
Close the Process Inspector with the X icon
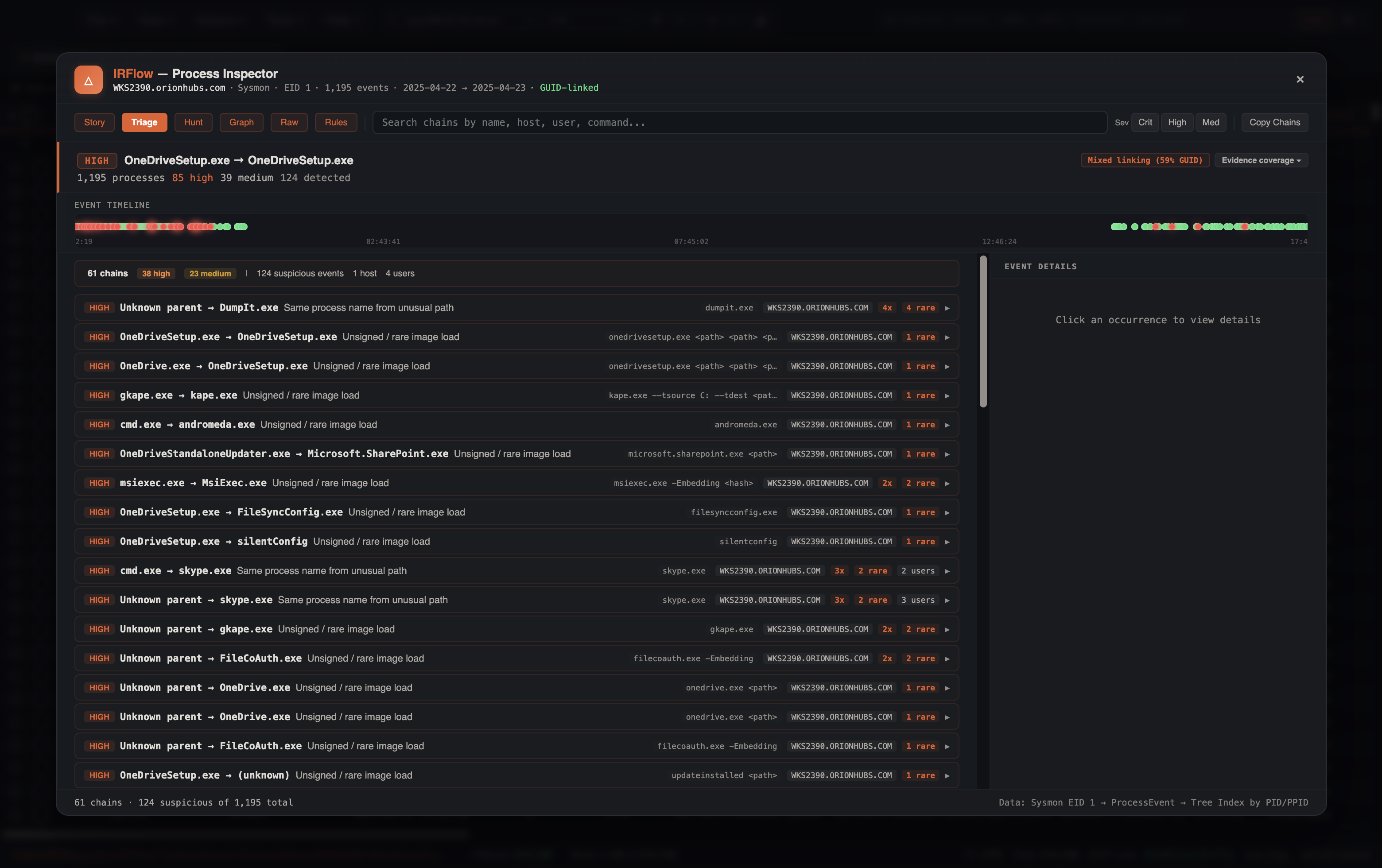pyautogui.click(x=1300, y=79)
